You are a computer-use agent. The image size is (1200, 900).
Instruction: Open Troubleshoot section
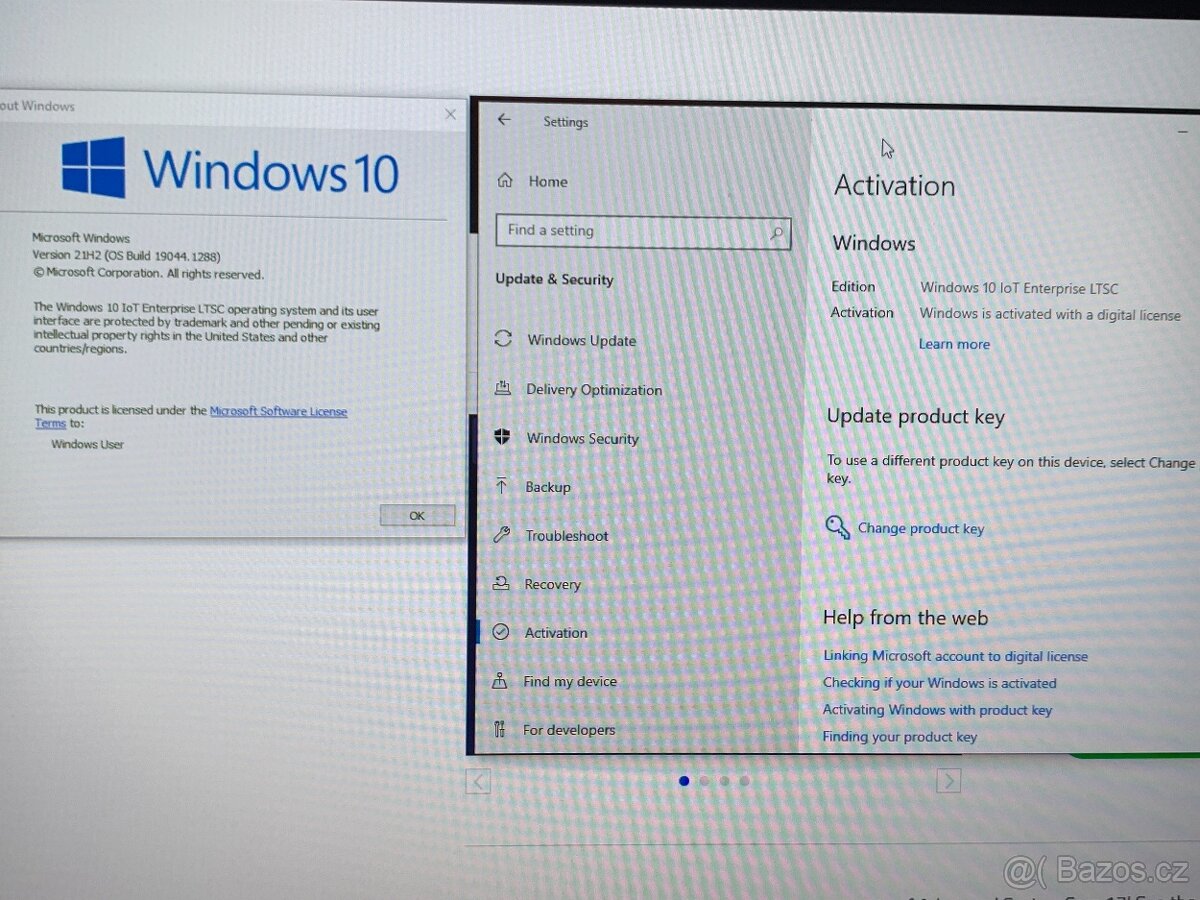click(x=566, y=536)
